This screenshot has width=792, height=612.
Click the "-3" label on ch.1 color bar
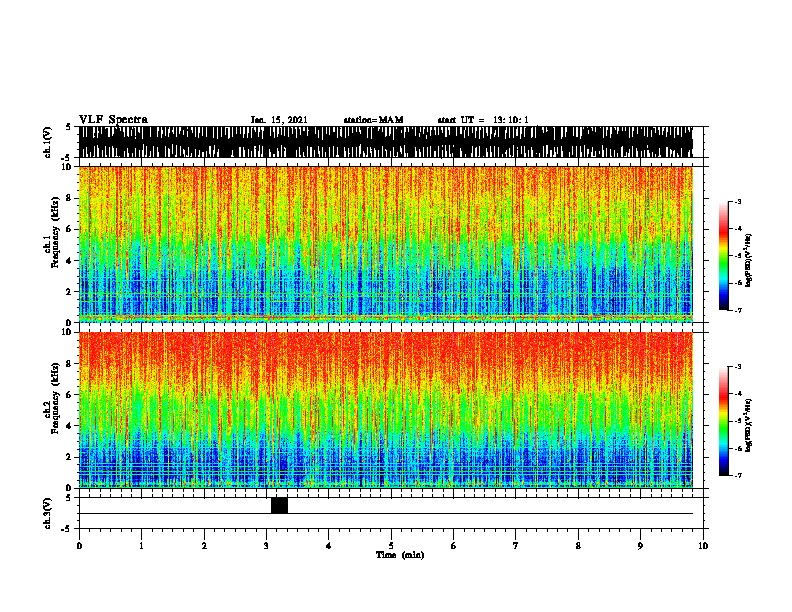pos(738,202)
